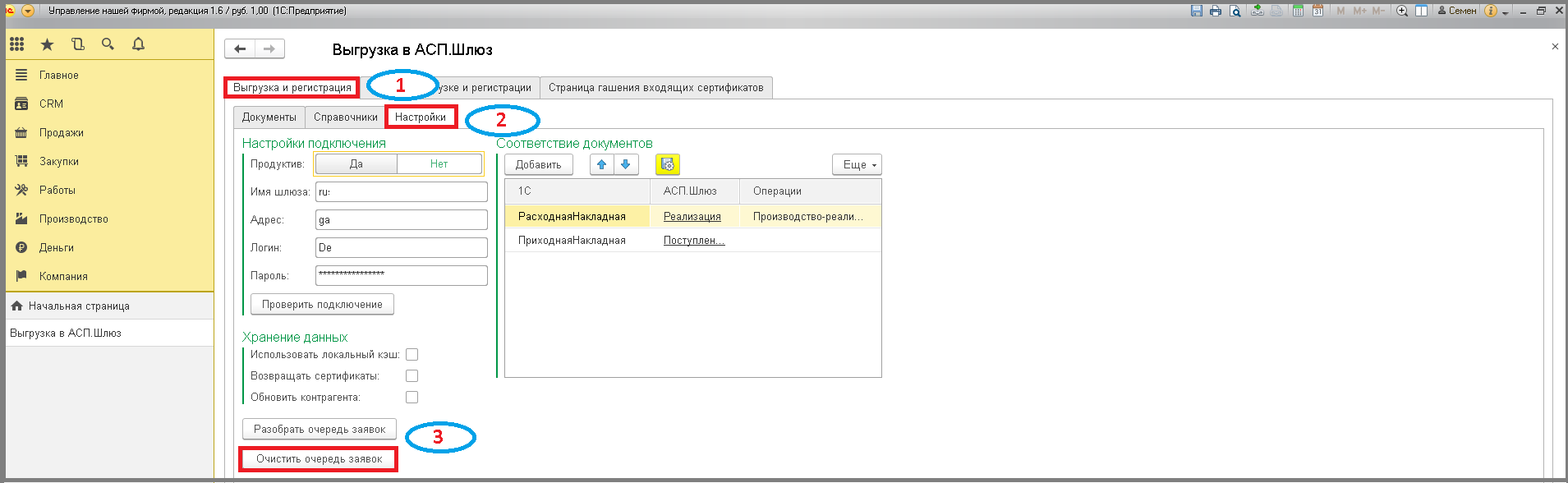This screenshot has width=1568, height=483.
Task: Click the M memory button
Action: coord(1340,11)
